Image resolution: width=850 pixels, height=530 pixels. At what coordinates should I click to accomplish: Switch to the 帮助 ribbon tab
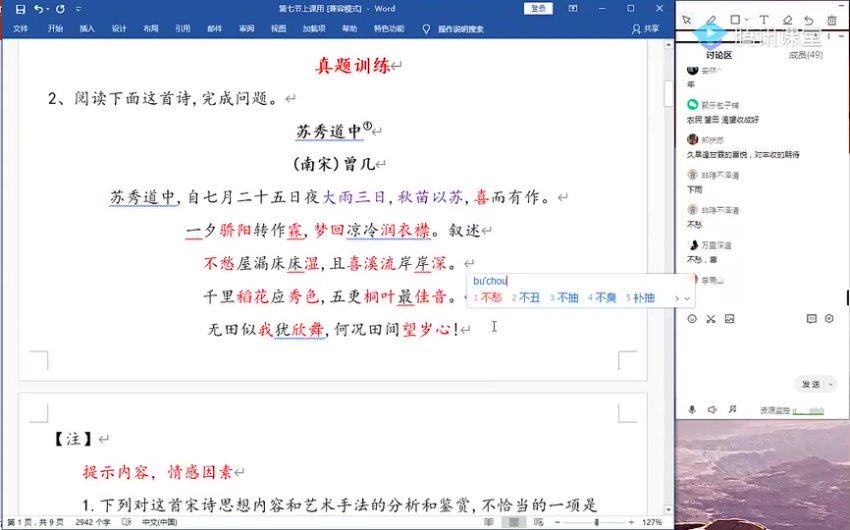(x=350, y=29)
